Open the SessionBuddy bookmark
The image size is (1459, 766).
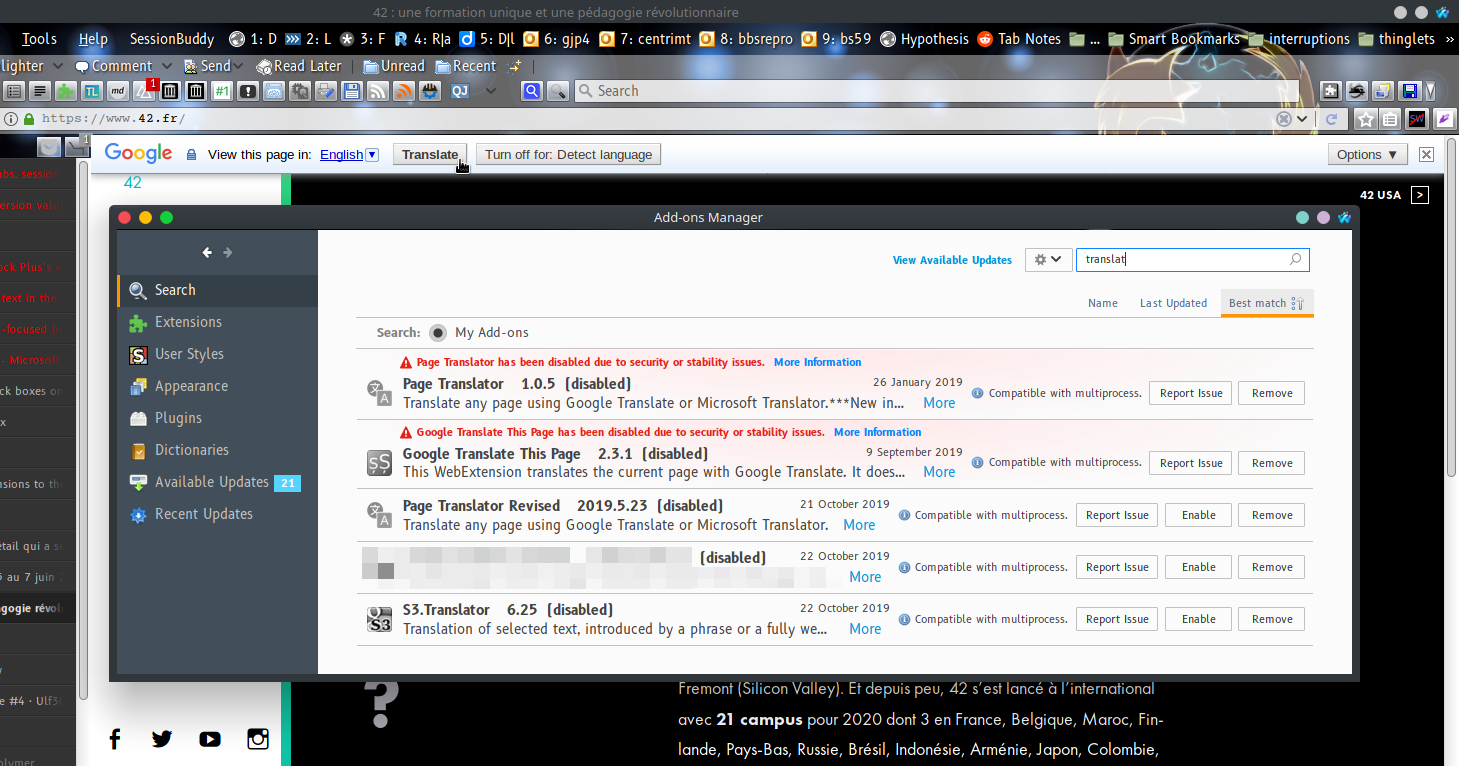[x=171, y=39]
